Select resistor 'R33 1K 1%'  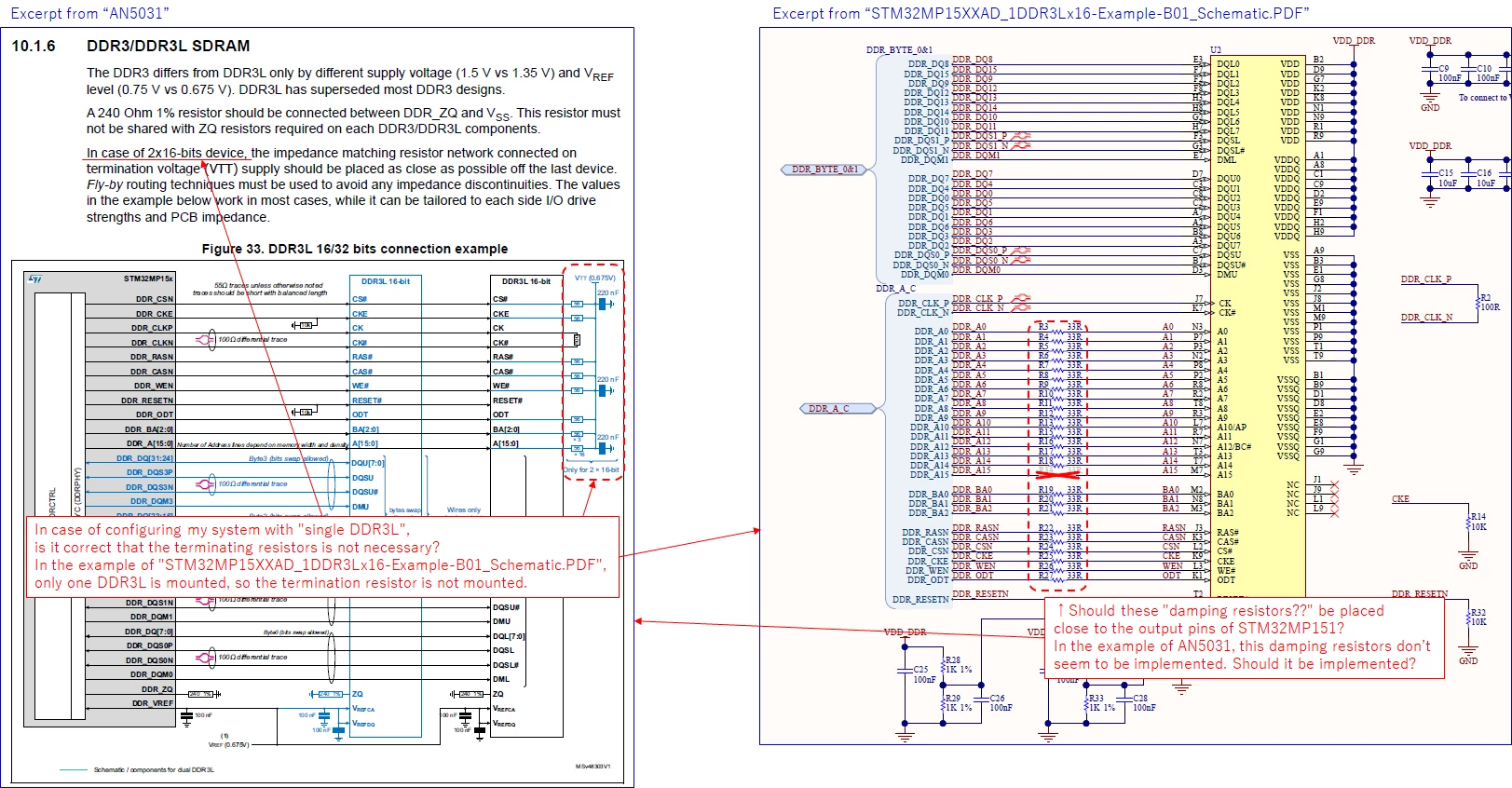point(1099,703)
